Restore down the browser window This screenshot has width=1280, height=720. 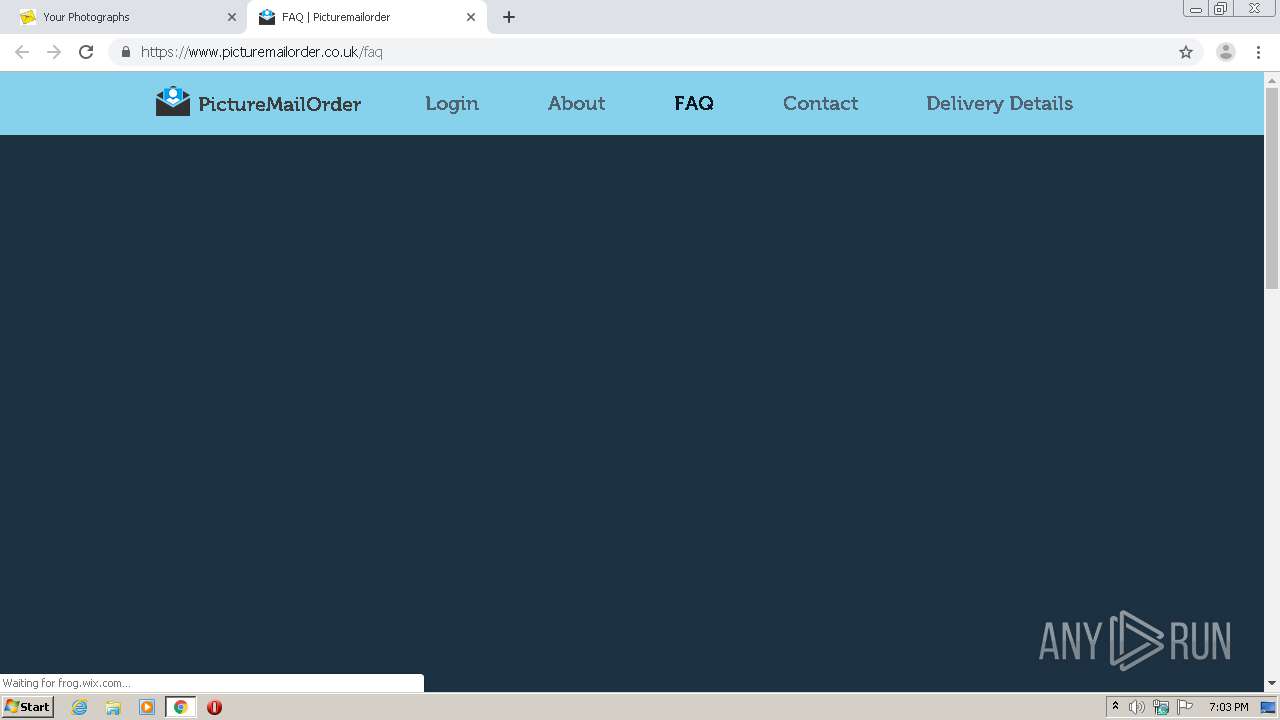click(1221, 8)
